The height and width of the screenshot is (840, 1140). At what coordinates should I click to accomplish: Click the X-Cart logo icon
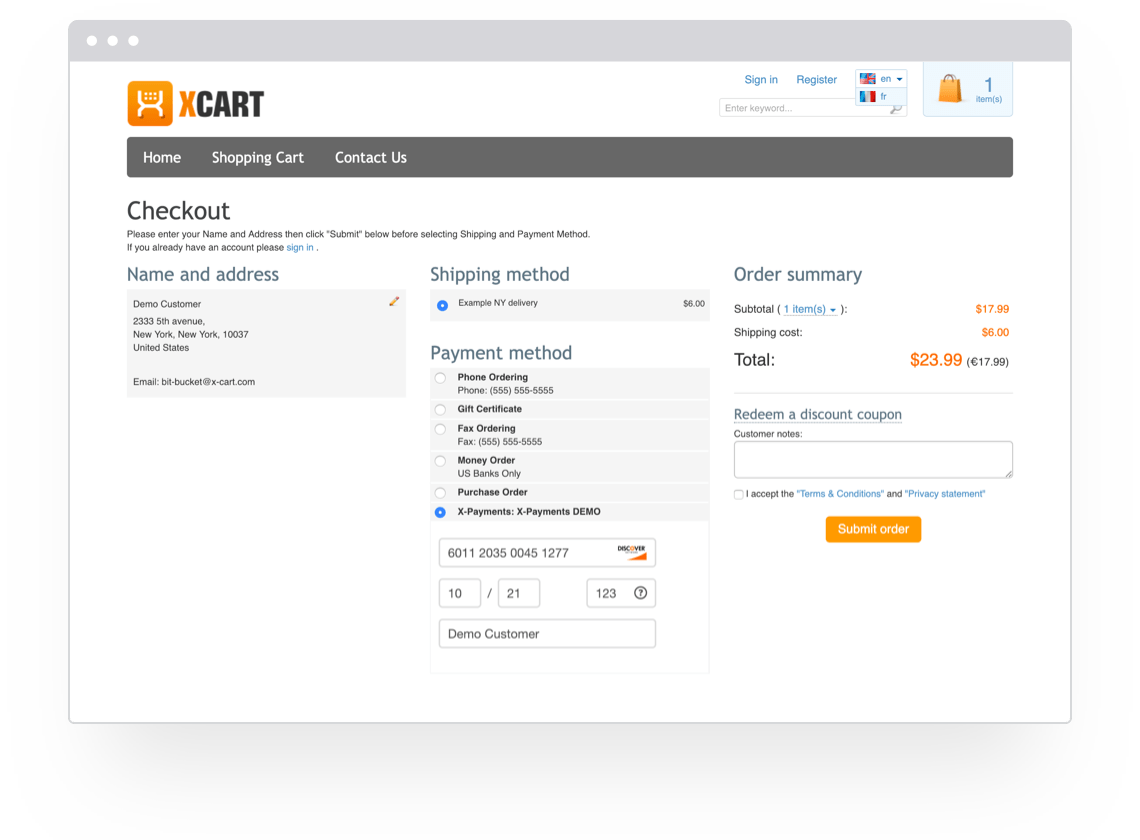pos(149,102)
